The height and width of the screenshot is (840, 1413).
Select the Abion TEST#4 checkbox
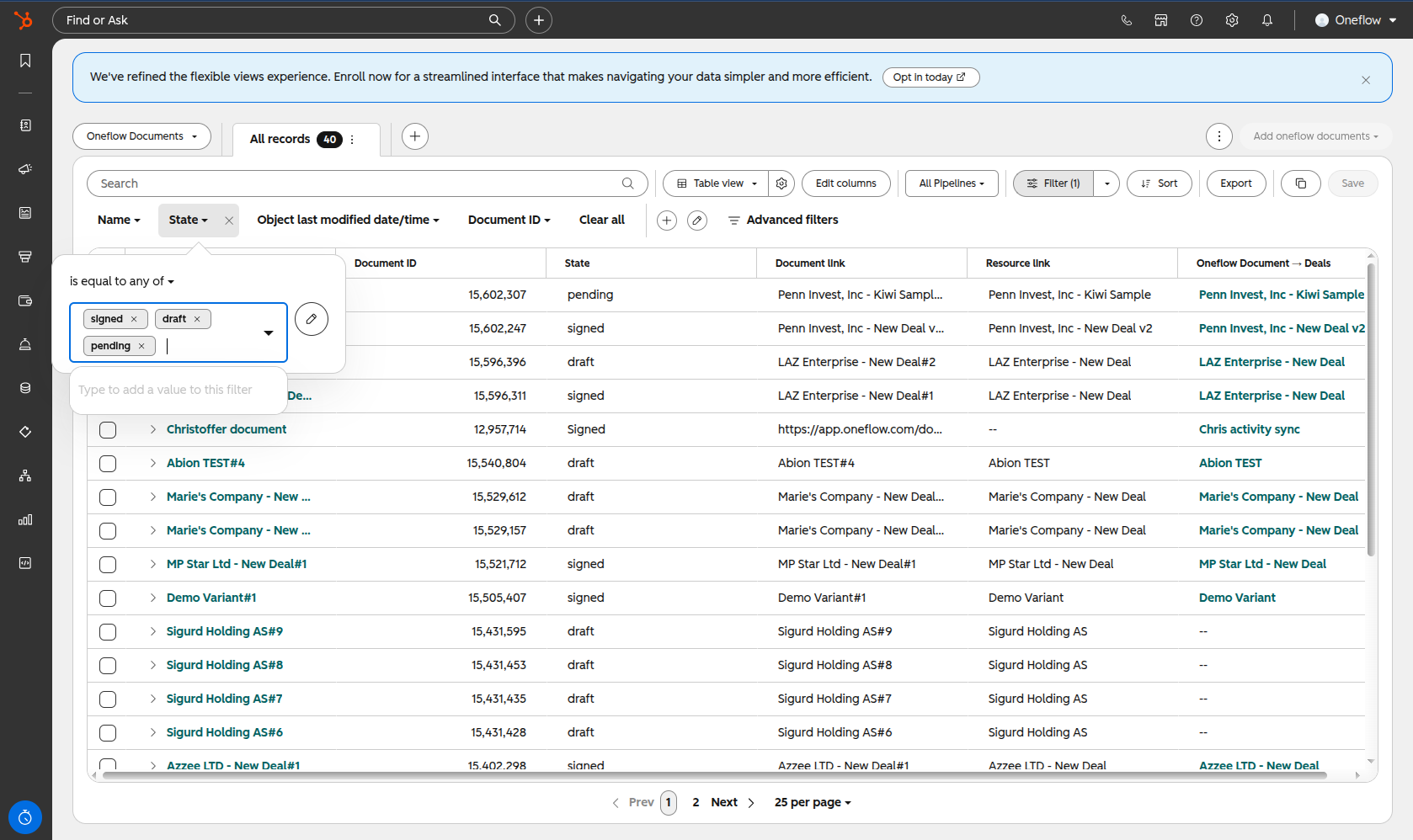tap(108, 464)
